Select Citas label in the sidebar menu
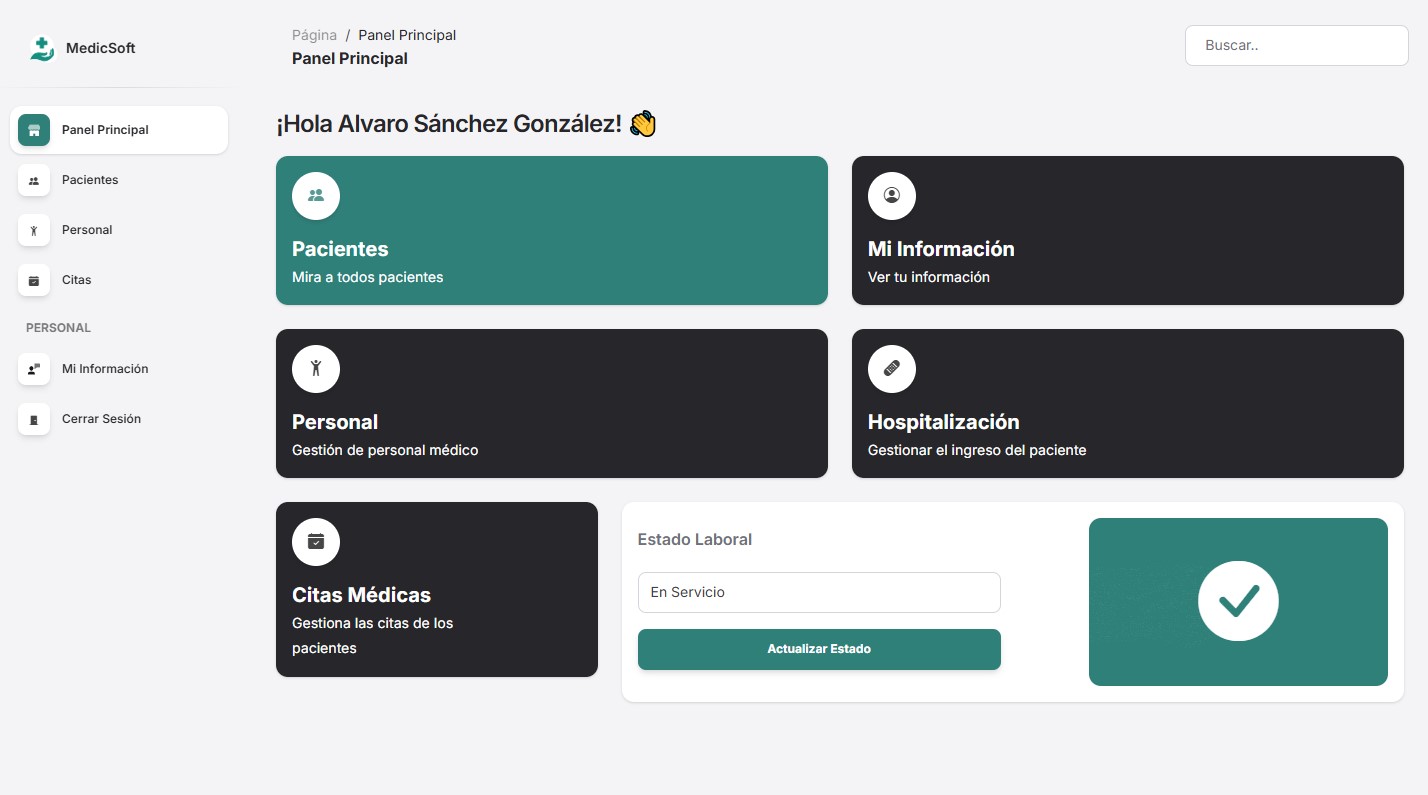This screenshot has width=1428, height=795. [x=76, y=280]
